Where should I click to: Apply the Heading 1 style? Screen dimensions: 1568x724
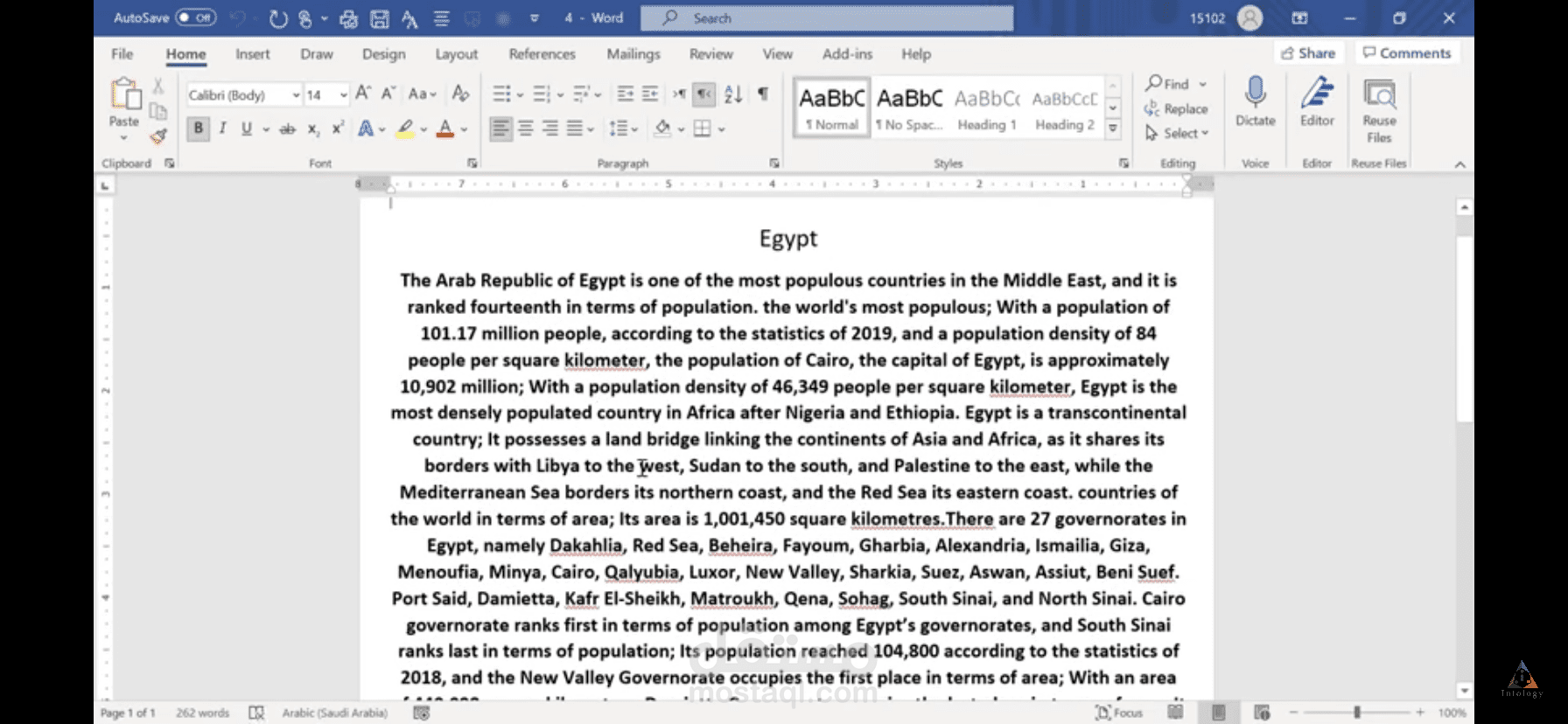point(987,108)
